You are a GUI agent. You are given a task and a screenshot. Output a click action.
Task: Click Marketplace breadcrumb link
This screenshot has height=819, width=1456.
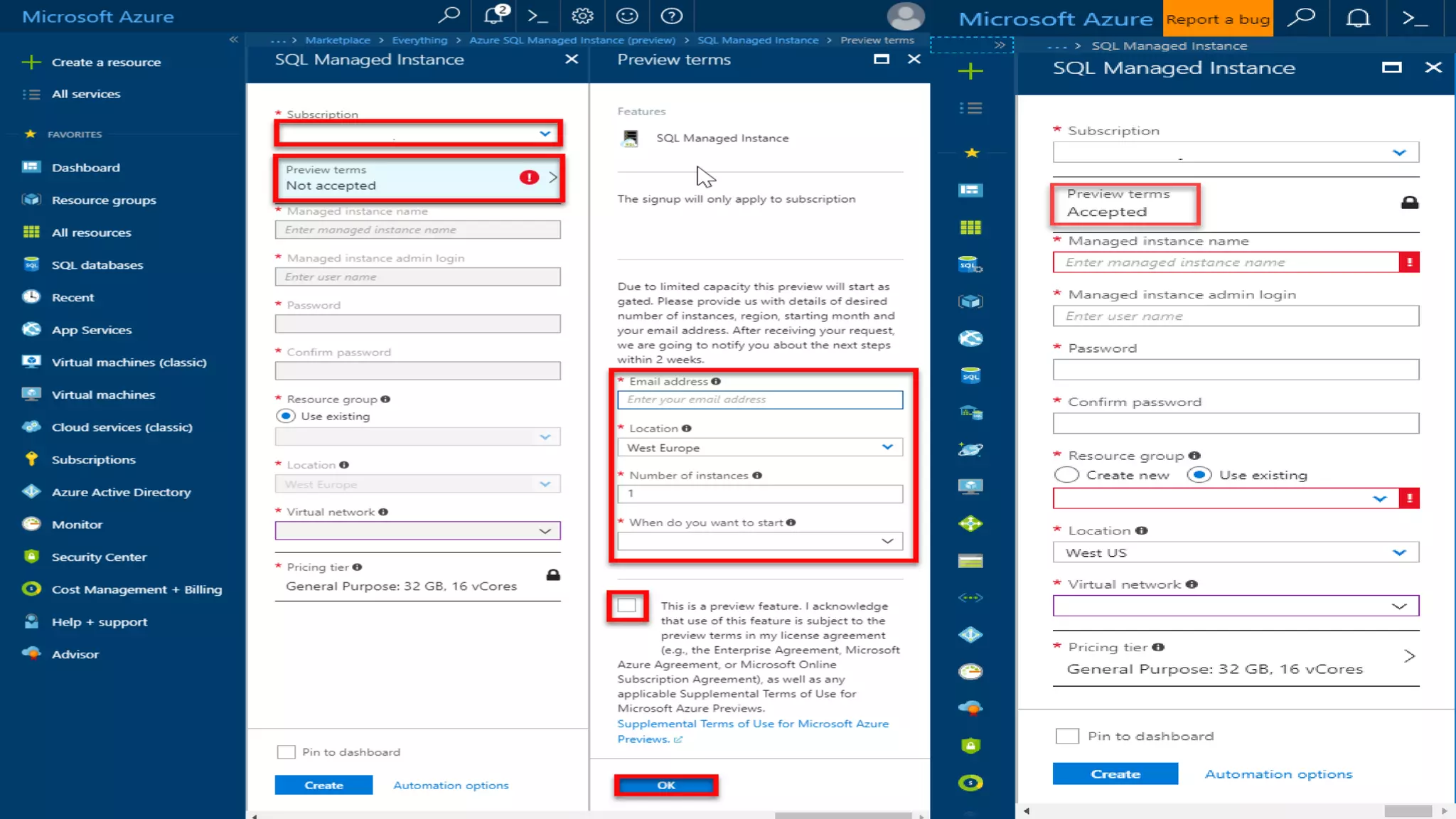tap(338, 40)
